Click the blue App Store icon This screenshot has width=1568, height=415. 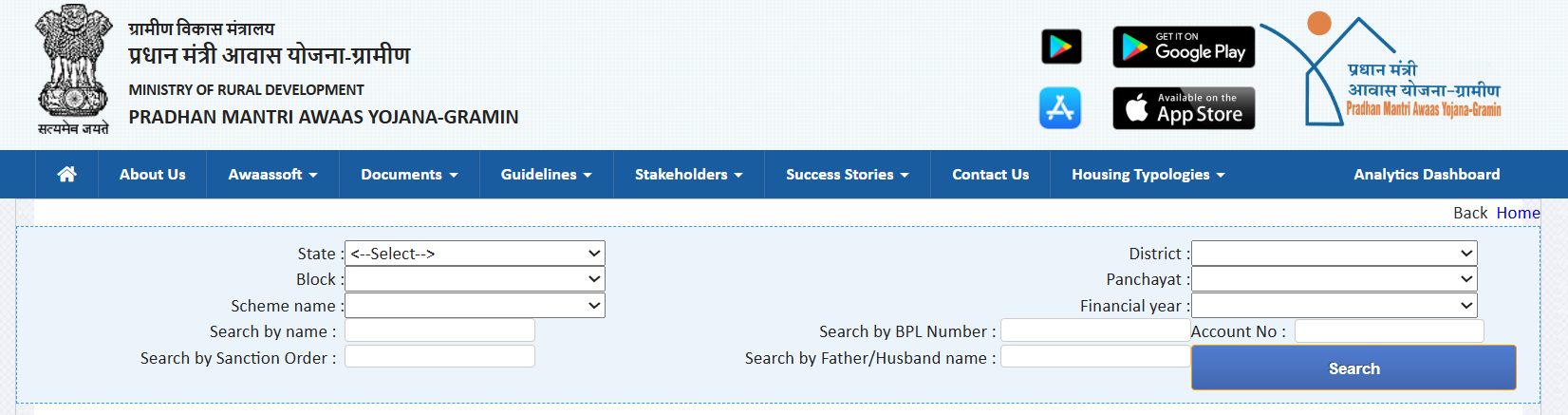point(1060,107)
